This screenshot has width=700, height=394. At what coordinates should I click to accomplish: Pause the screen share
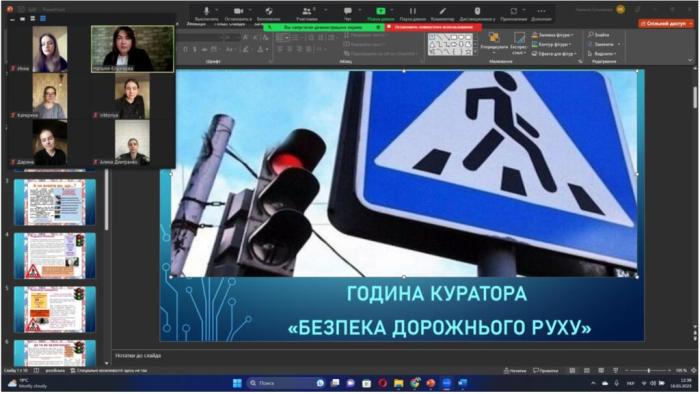point(413,11)
